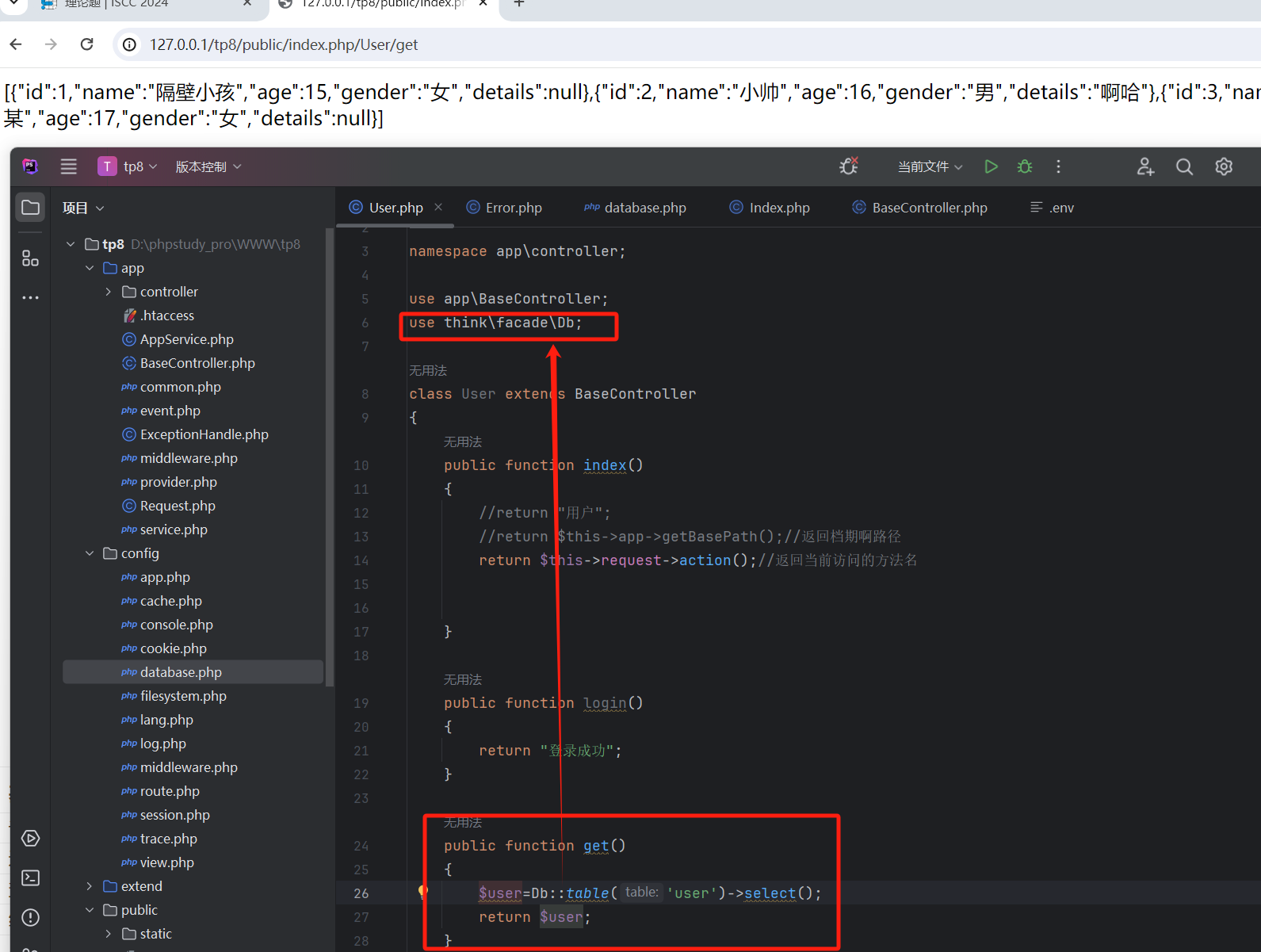Open a new browser tab with plus
This screenshot has height=952, width=1261.
click(x=519, y=3)
